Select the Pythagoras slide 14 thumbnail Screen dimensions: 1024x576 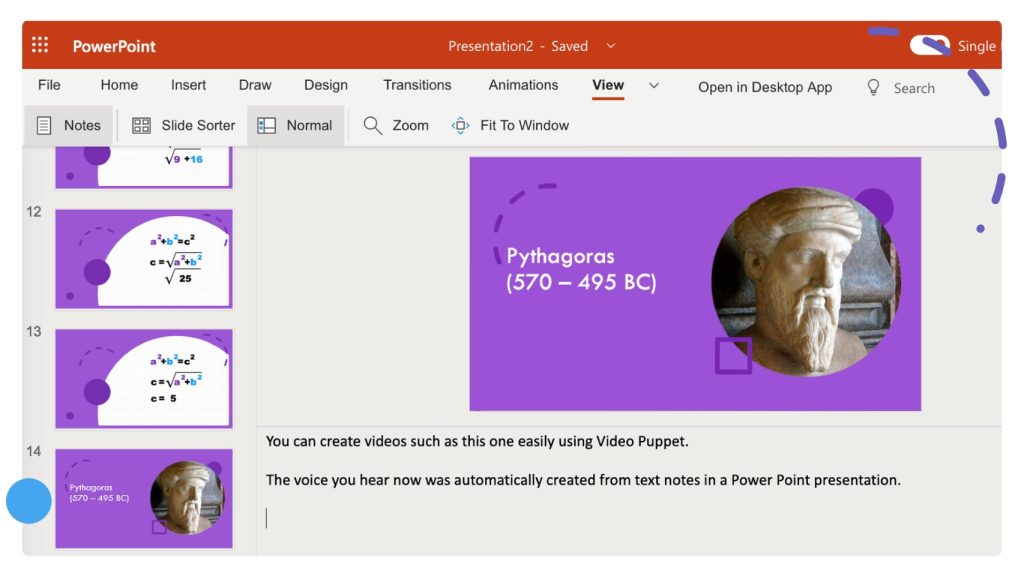pyautogui.click(x=144, y=498)
